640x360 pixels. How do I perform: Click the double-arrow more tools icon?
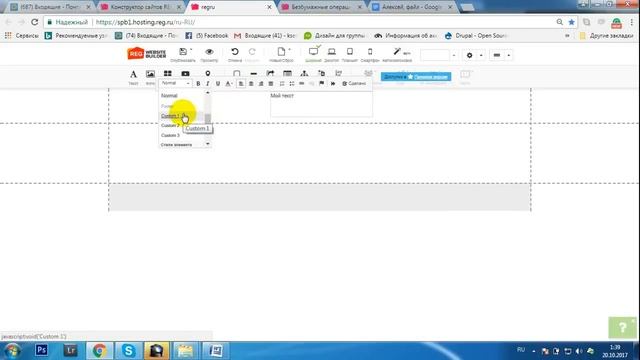(x=333, y=84)
